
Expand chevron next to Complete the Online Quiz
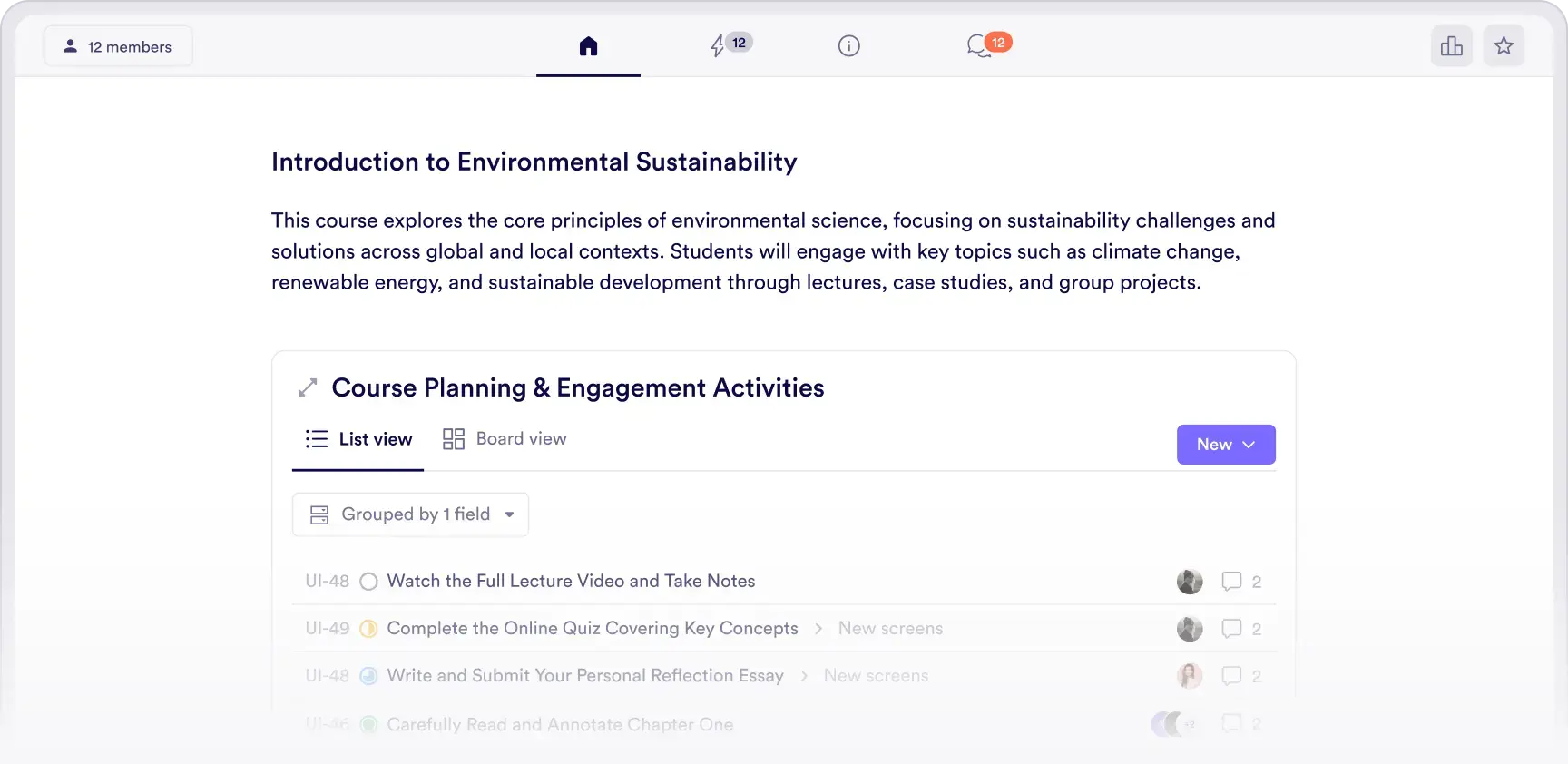pyautogui.click(x=818, y=629)
